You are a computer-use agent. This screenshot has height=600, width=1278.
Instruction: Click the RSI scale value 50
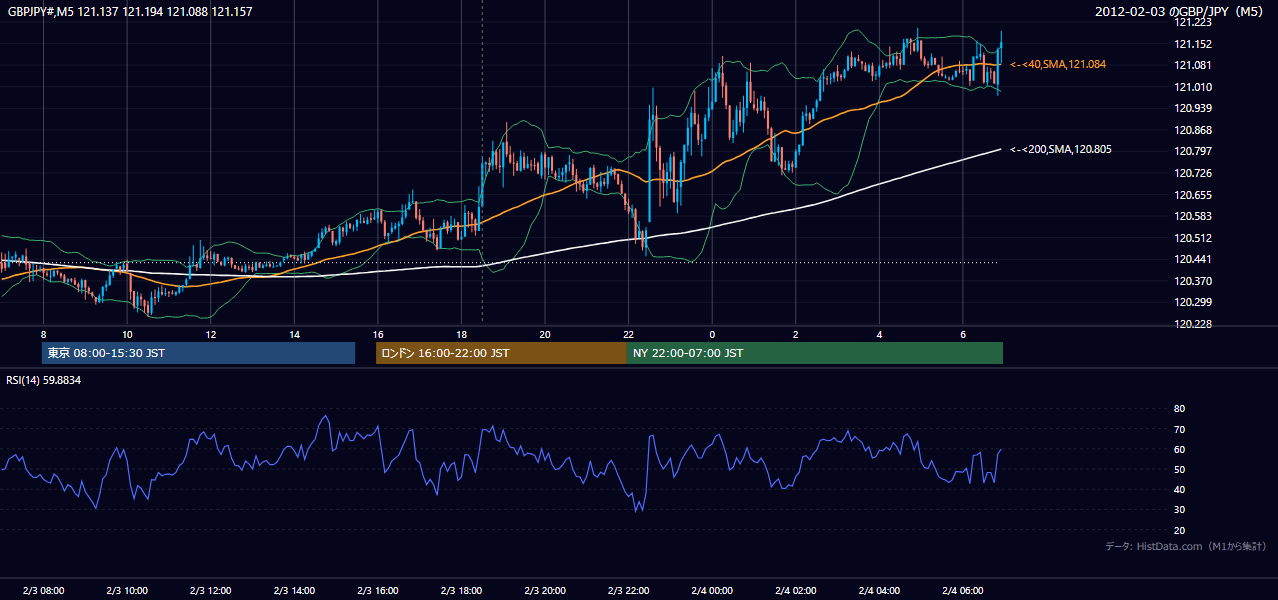coord(1180,469)
